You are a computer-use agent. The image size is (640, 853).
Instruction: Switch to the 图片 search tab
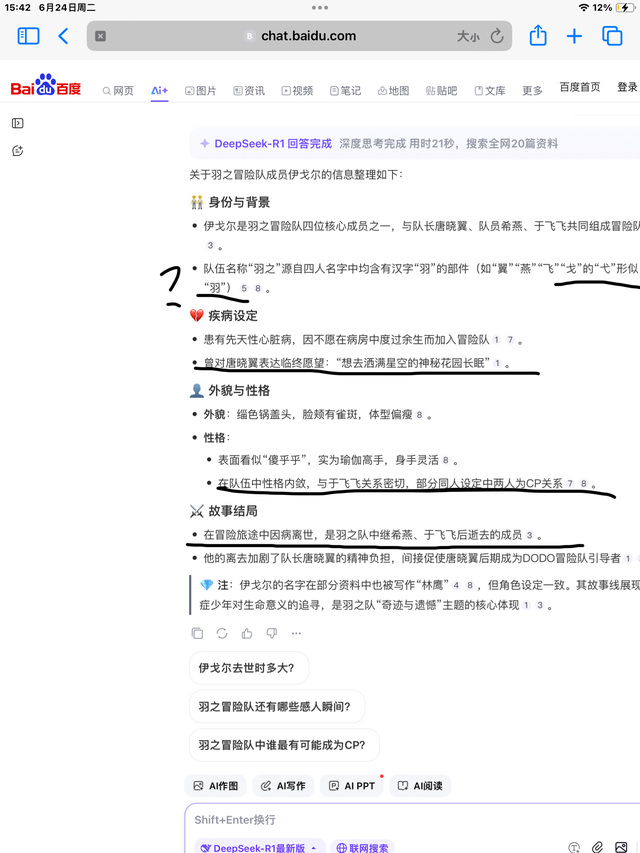[x=200, y=91]
